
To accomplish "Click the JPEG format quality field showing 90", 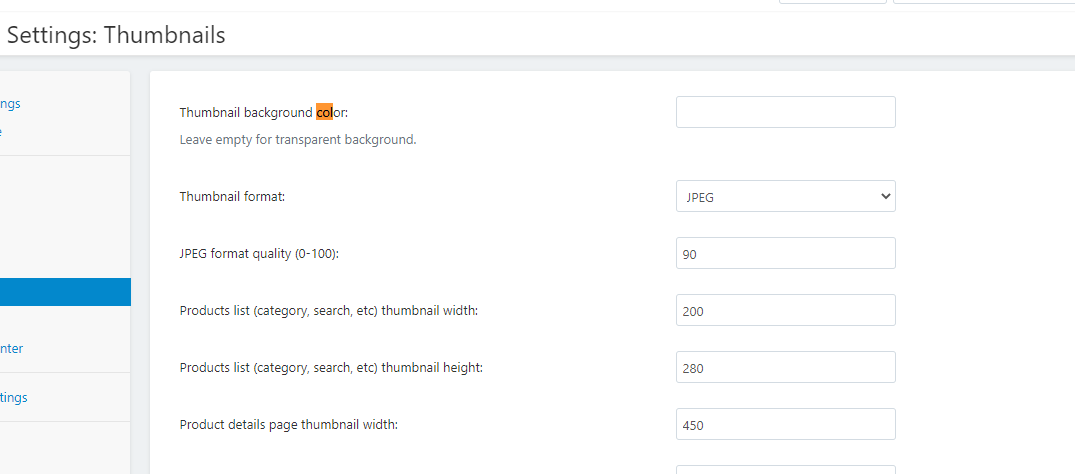I will point(786,253).
